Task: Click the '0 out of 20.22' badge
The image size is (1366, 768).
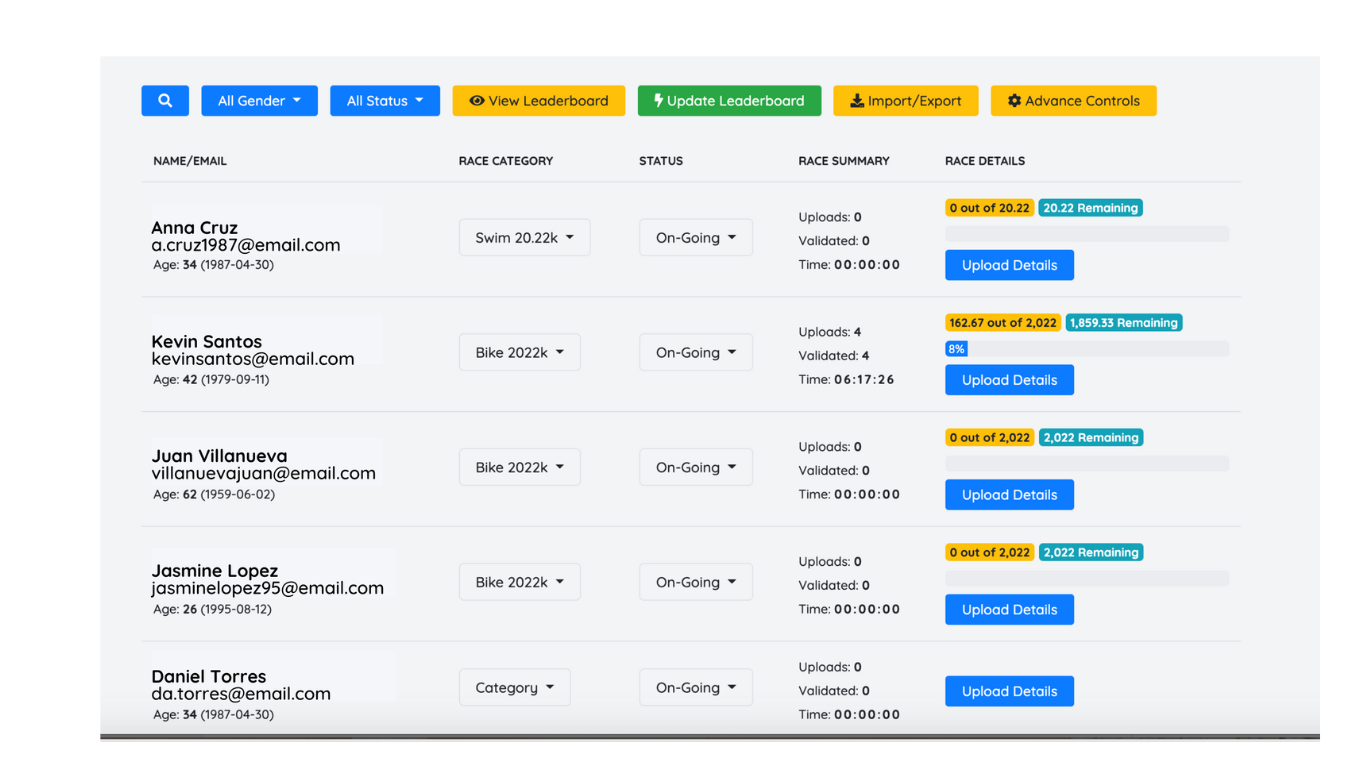Action: click(990, 208)
